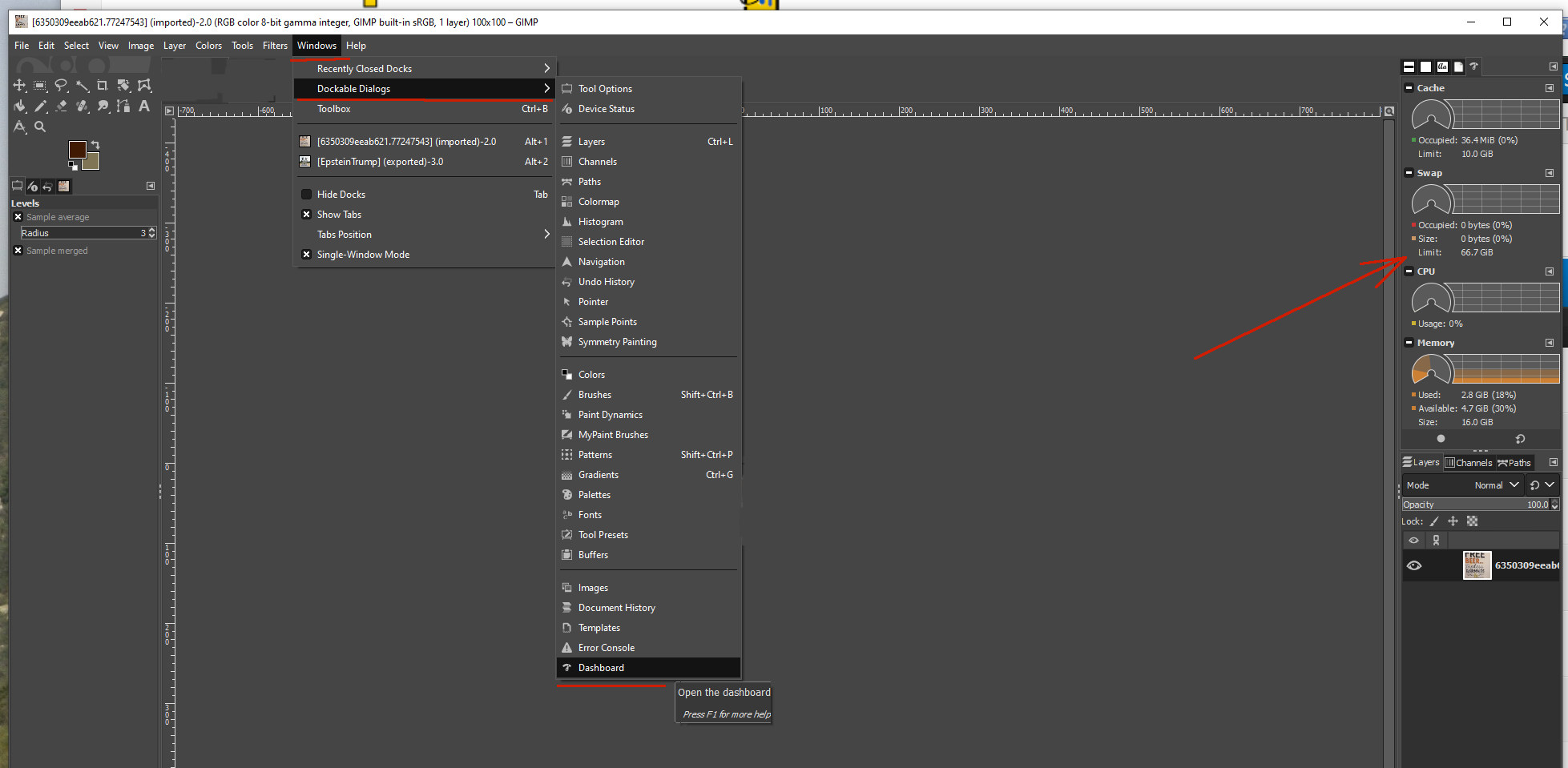Open the top-right dock tab configuration menu
1568x768 pixels.
[1553, 66]
